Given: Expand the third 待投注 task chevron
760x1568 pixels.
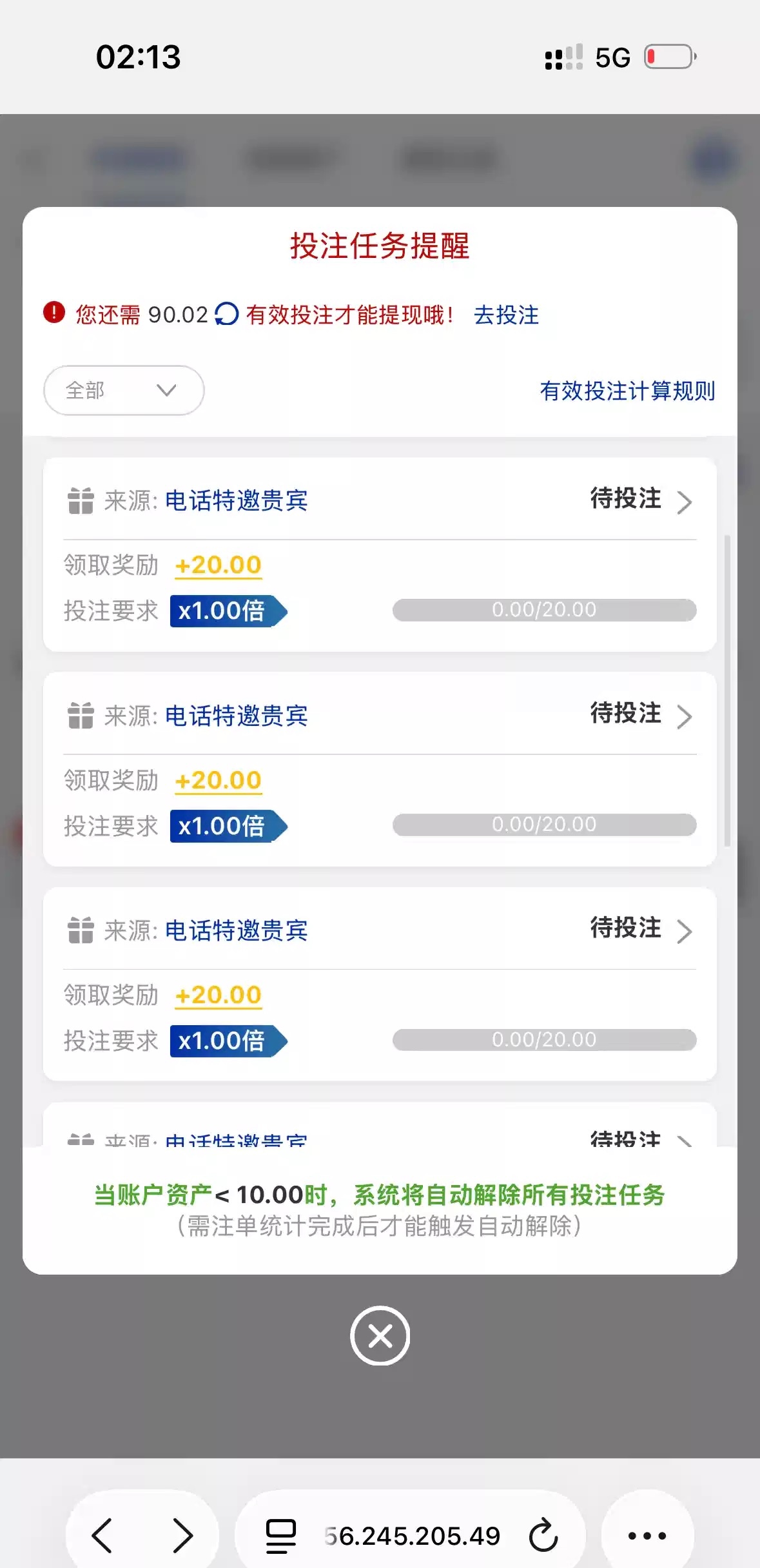Looking at the screenshot, I should tap(685, 931).
